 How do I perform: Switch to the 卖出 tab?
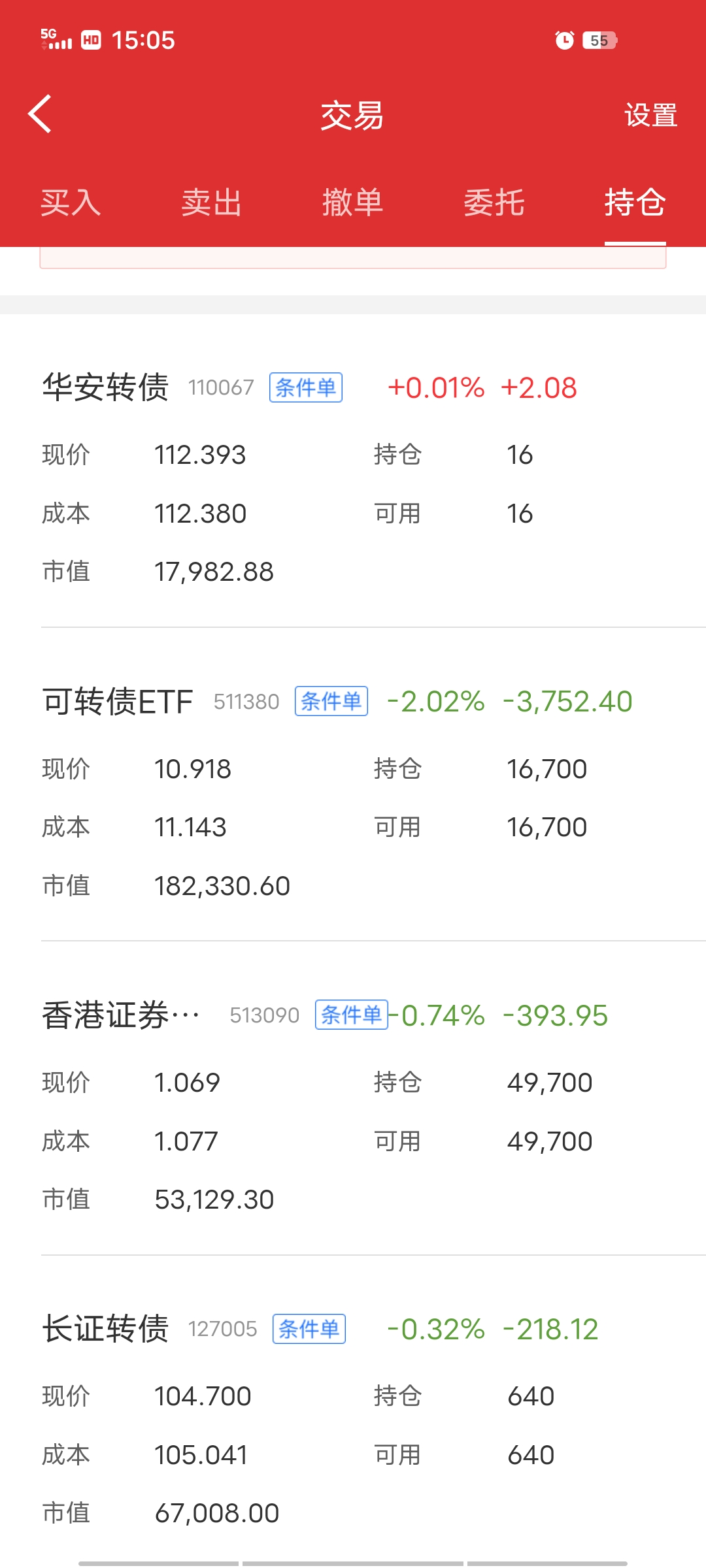click(212, 203)
